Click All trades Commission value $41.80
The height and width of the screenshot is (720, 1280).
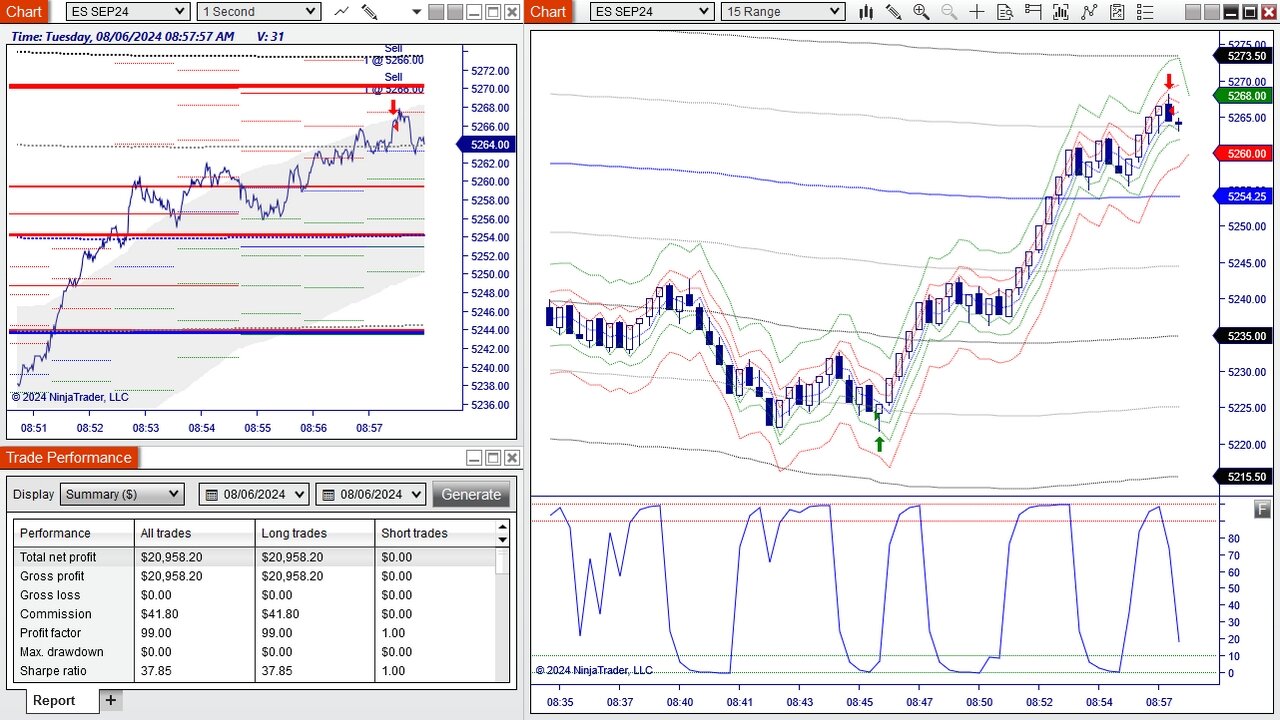[160, 614]
